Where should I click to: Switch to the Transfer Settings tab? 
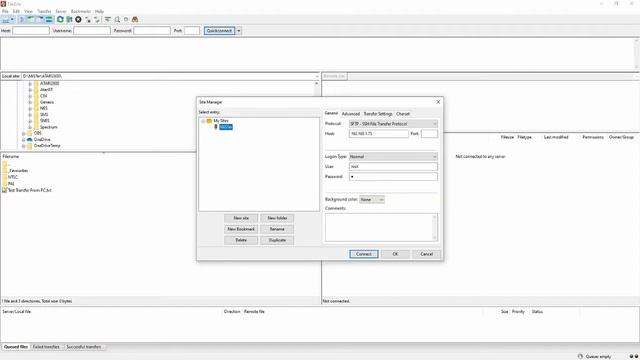click(x=378, y=114)
